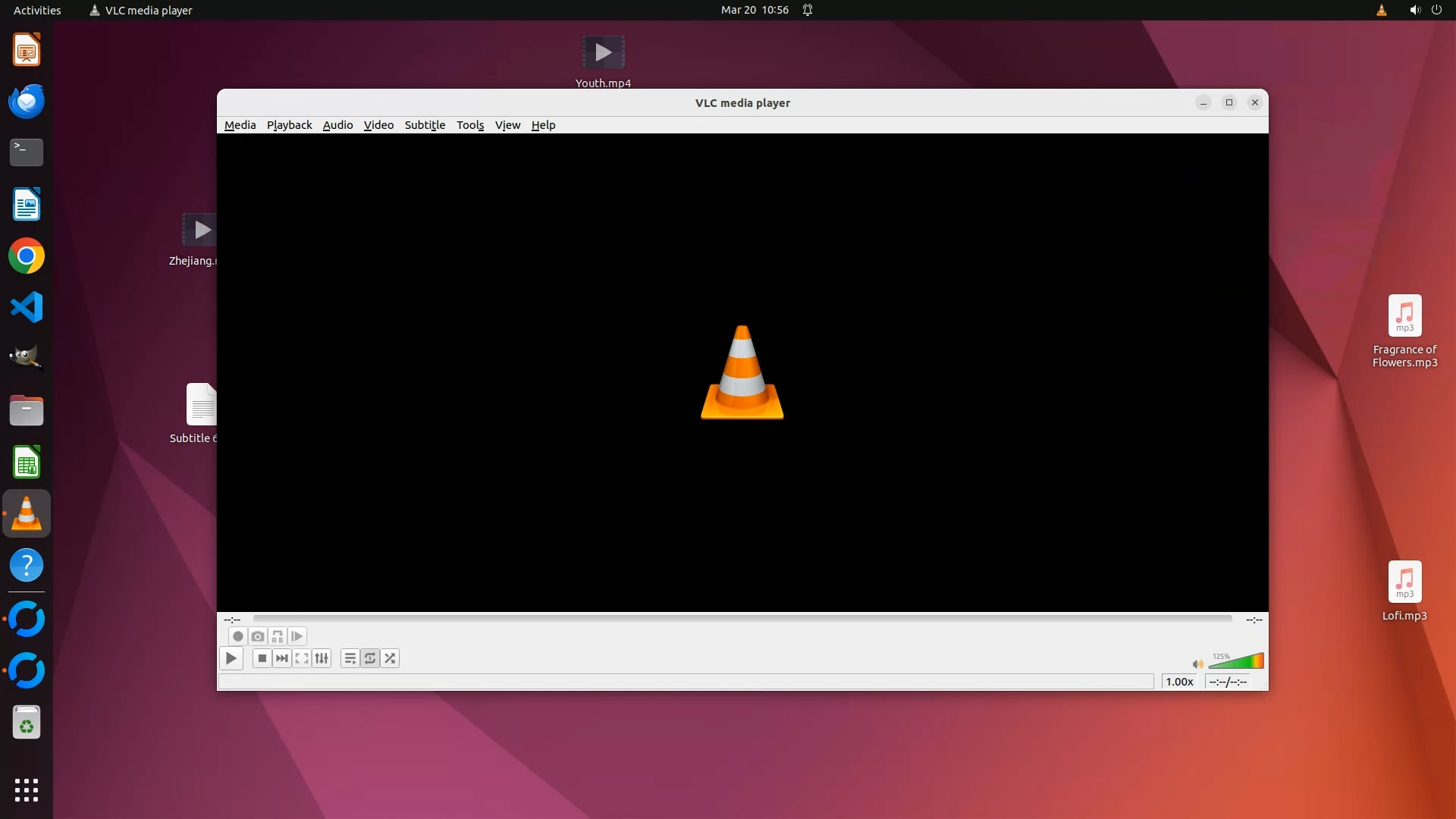Adjust the volume slider
This screenshot has height=819, width=1456.
click(1236, 662)
